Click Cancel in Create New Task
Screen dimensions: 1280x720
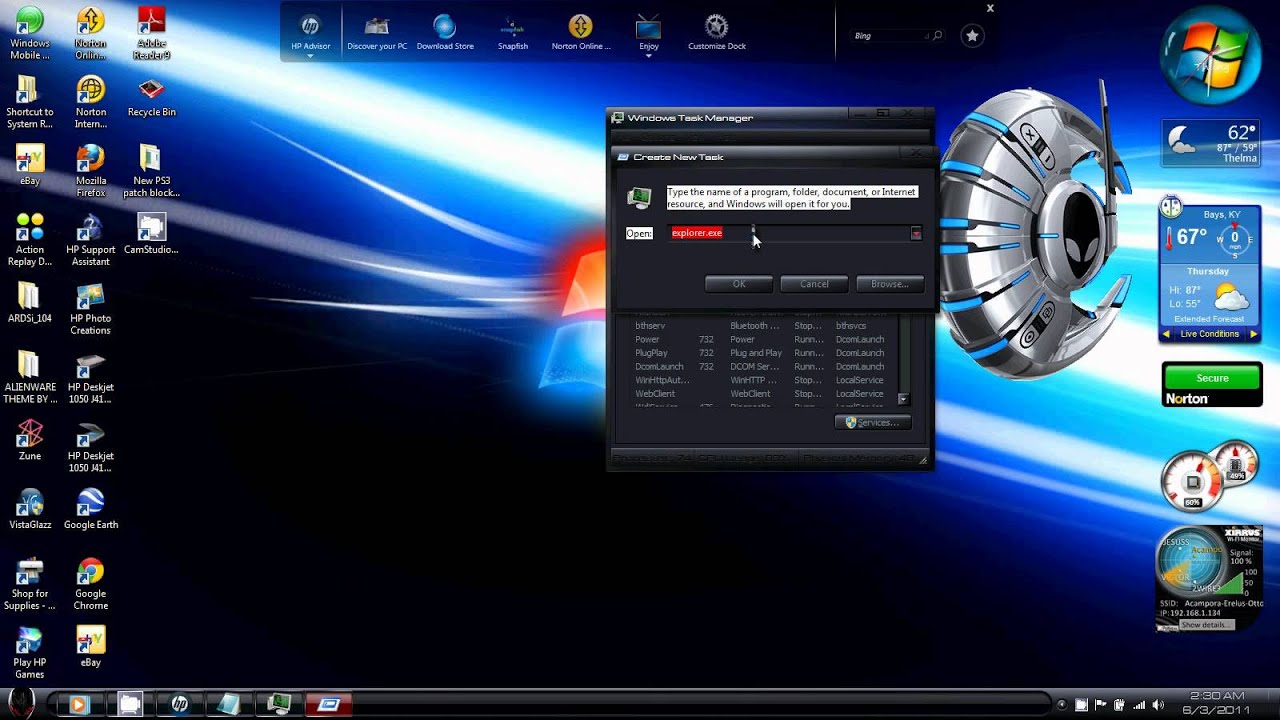coord(814,284)
